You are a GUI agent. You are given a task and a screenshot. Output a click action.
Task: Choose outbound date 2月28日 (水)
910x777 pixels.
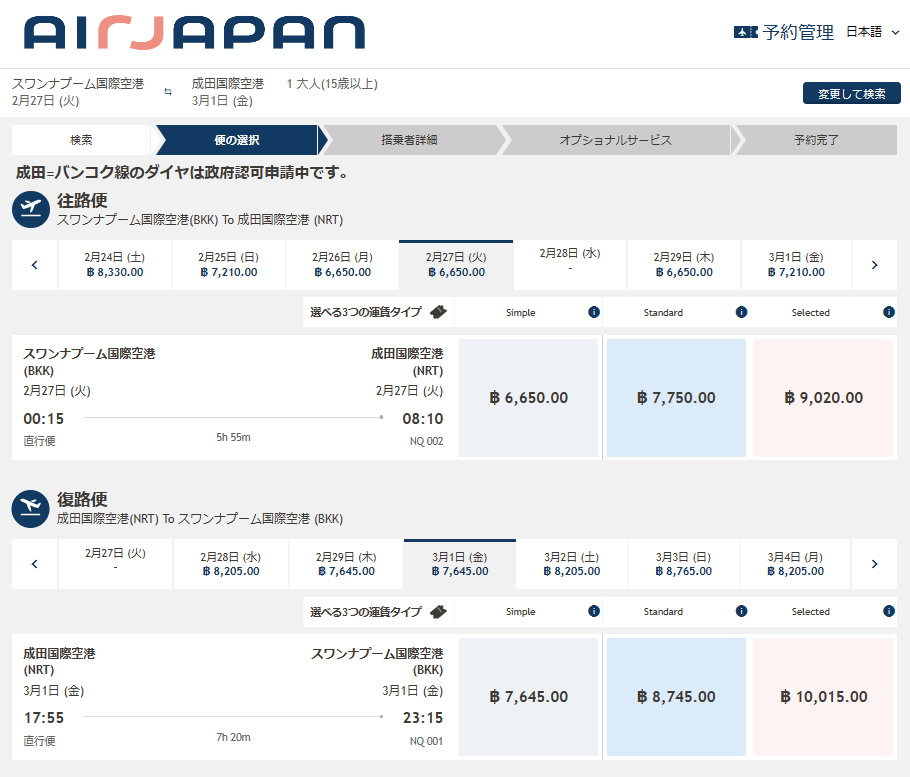pos(570,265)
